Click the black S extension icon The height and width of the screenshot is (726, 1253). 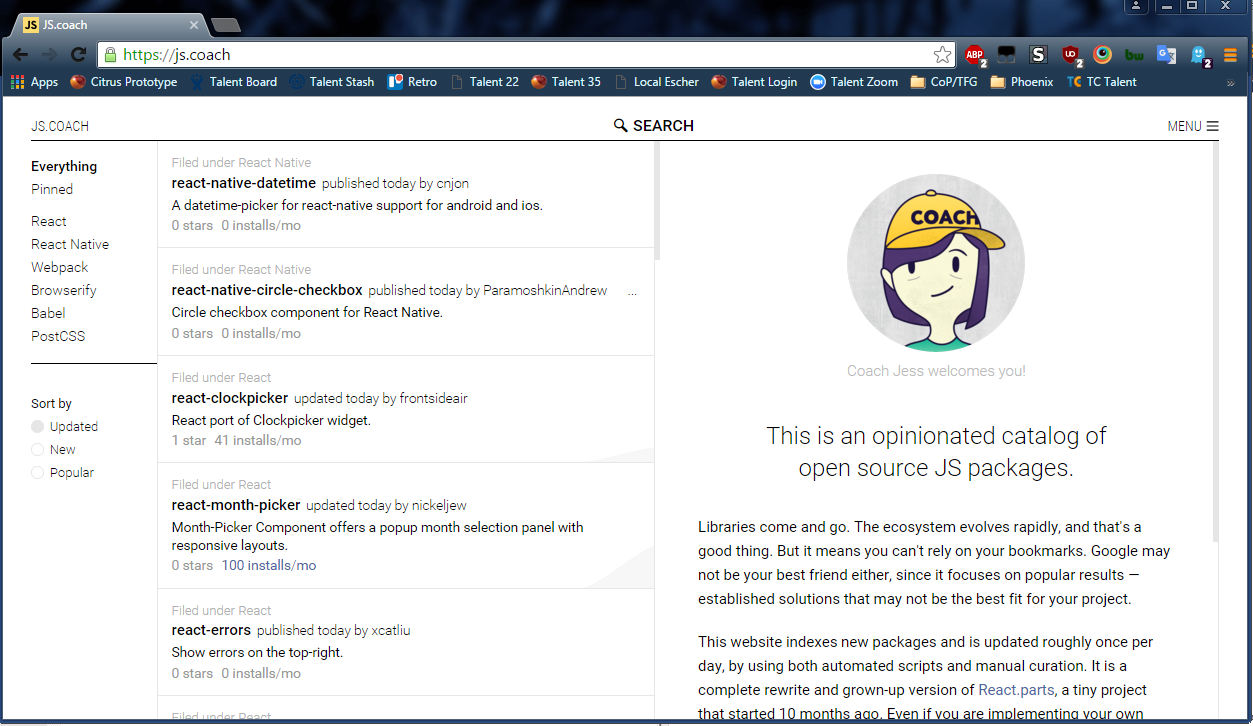pos(1038,55)
